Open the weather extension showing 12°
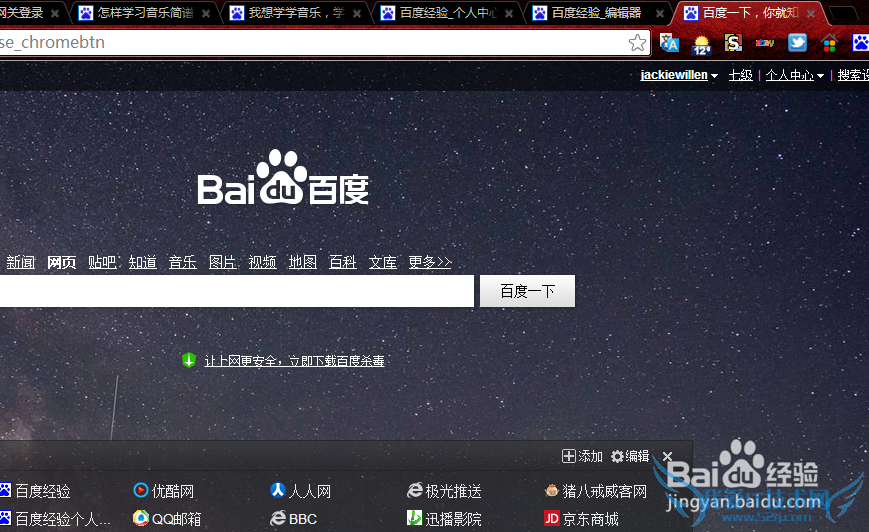Image resolution: width=869 pixels, height=532 pixels. [701, 44]
